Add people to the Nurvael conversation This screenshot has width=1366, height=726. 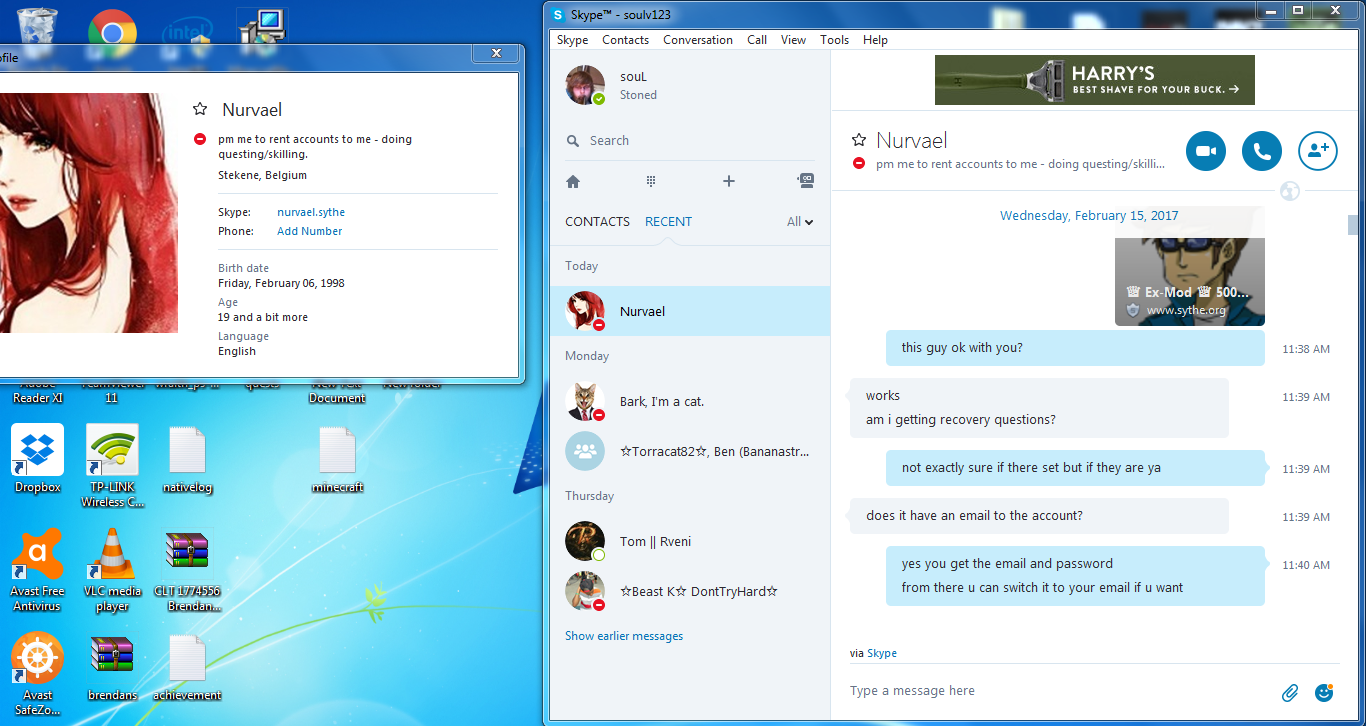1318,151
